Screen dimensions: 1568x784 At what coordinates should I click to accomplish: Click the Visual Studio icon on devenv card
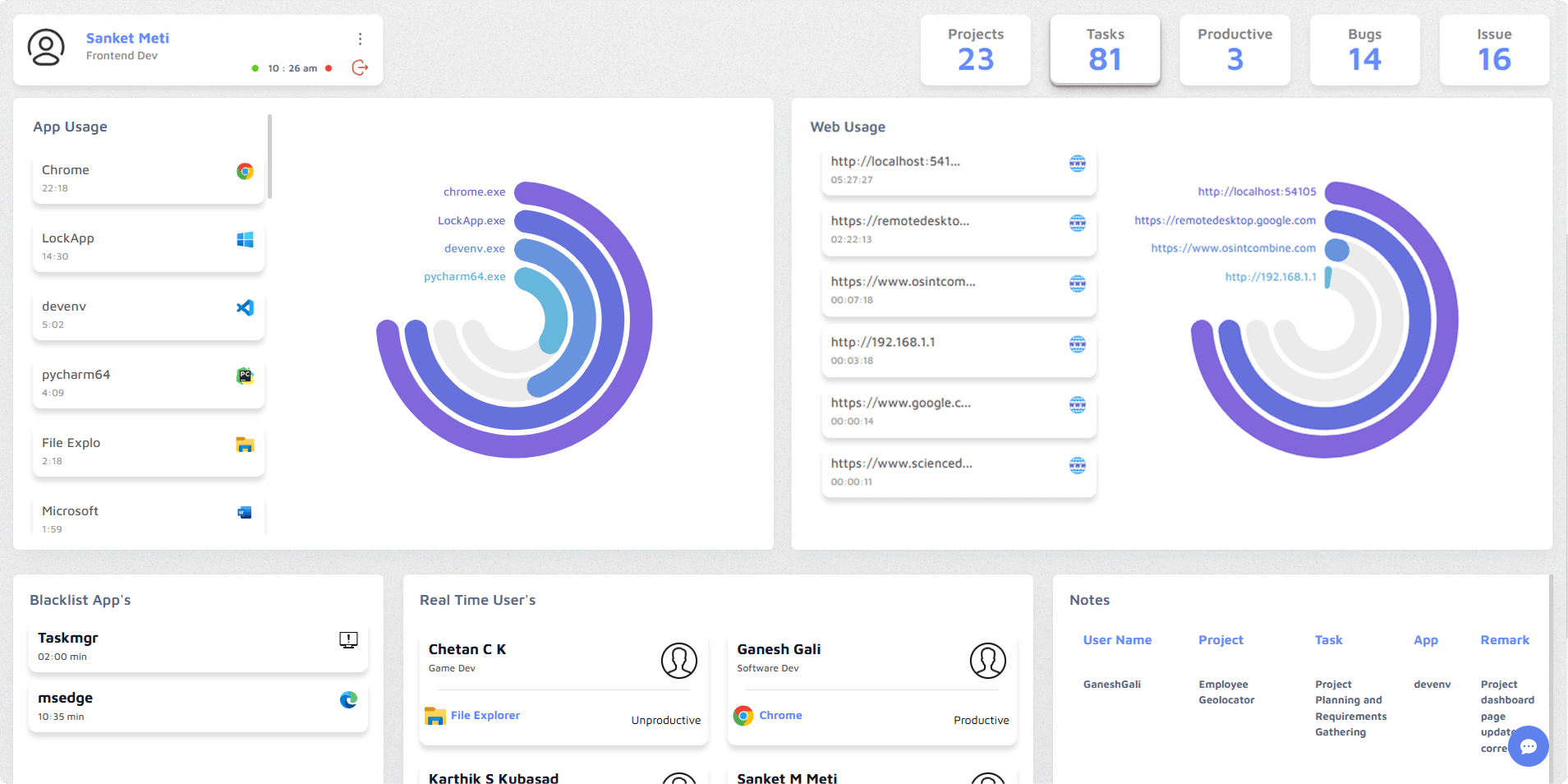coord(245,307)
